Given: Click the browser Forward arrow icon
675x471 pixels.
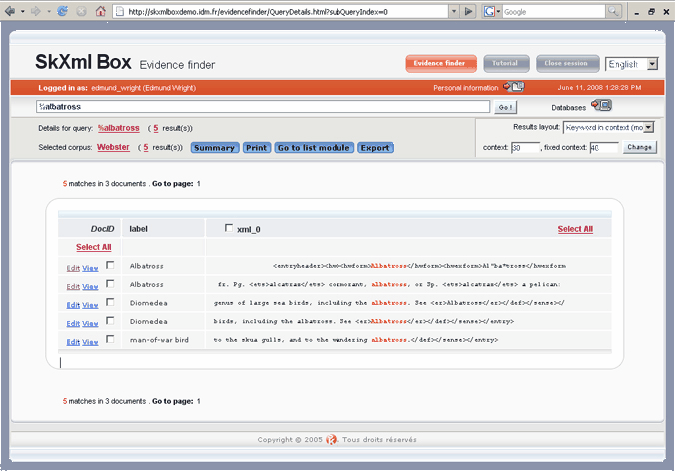Looking at the screenshot, I should coord(36,11).
